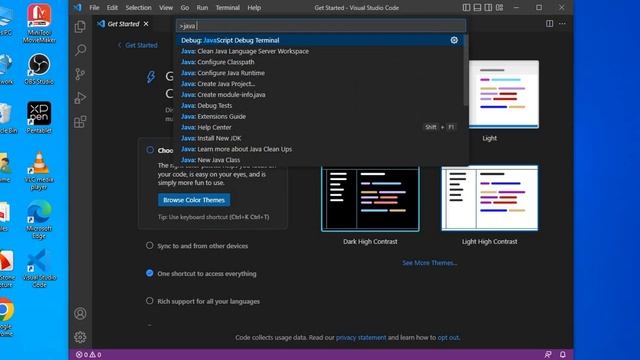Click the command palette input field
This screenshot has height=360, width=640.
pos(321,26)
